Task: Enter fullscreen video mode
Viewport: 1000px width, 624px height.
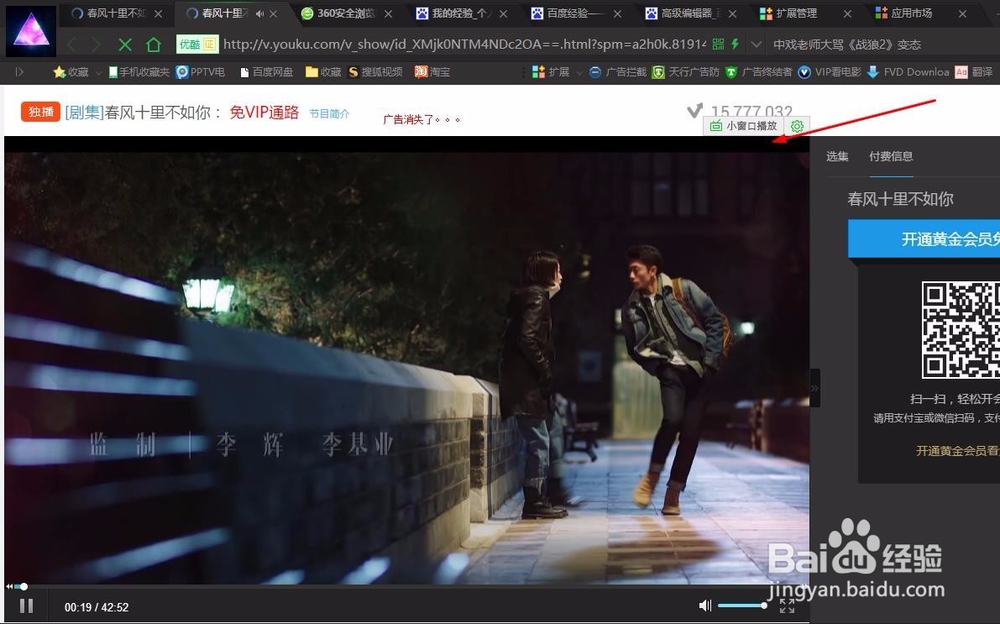Action: [787, 607]
